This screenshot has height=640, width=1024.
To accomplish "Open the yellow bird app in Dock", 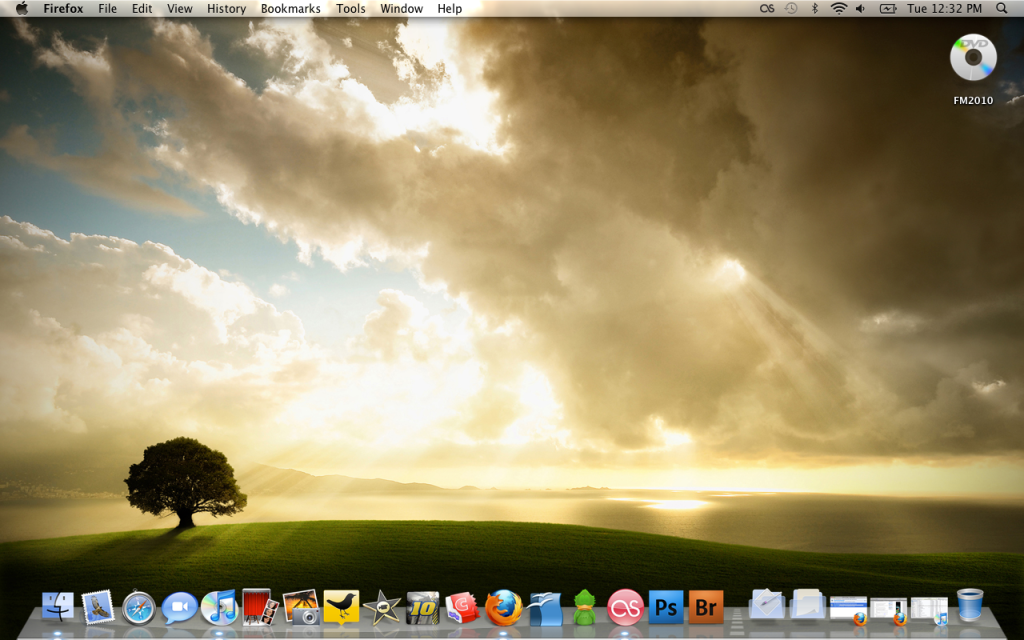I will pyautogui.click(x=341, y=607).
